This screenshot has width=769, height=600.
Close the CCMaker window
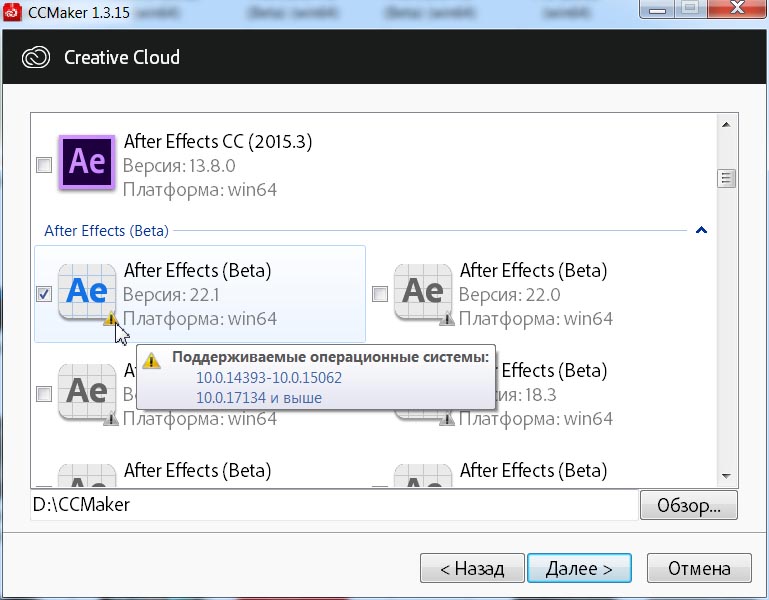[x=738, y=9]
